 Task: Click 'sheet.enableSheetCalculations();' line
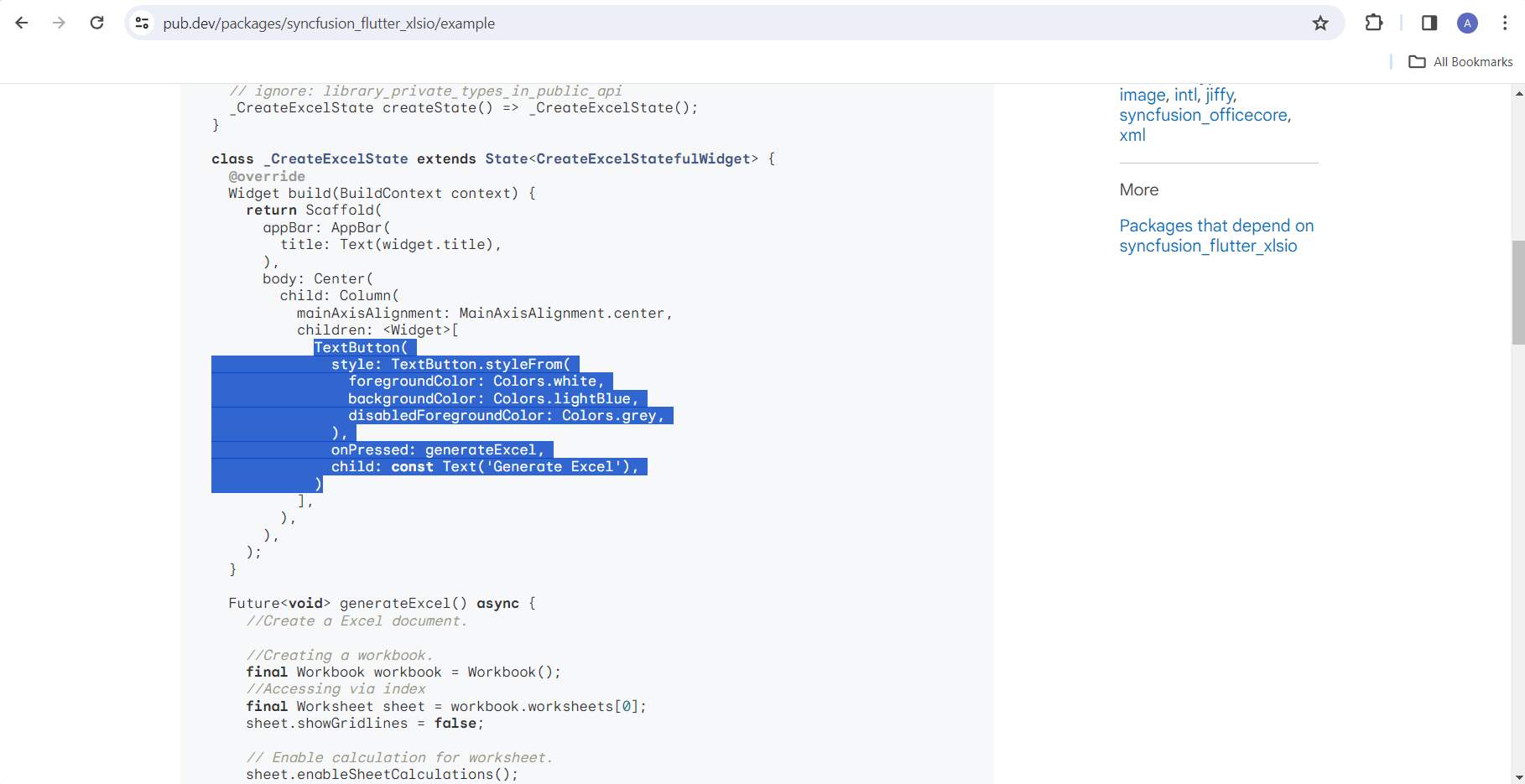pyautogui.click(x=383, y=775)
